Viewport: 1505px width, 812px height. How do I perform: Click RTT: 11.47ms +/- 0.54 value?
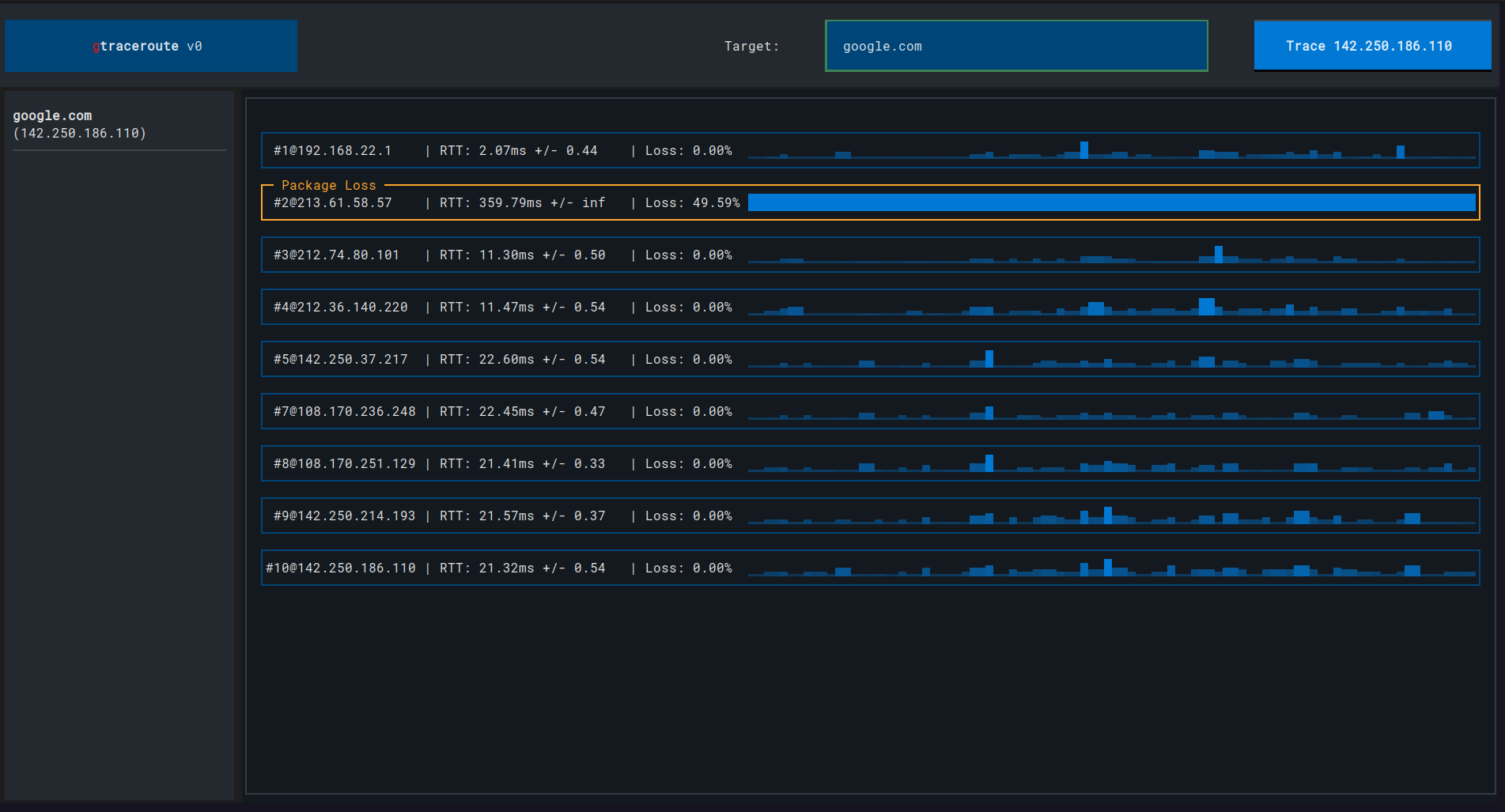(523, 307)
